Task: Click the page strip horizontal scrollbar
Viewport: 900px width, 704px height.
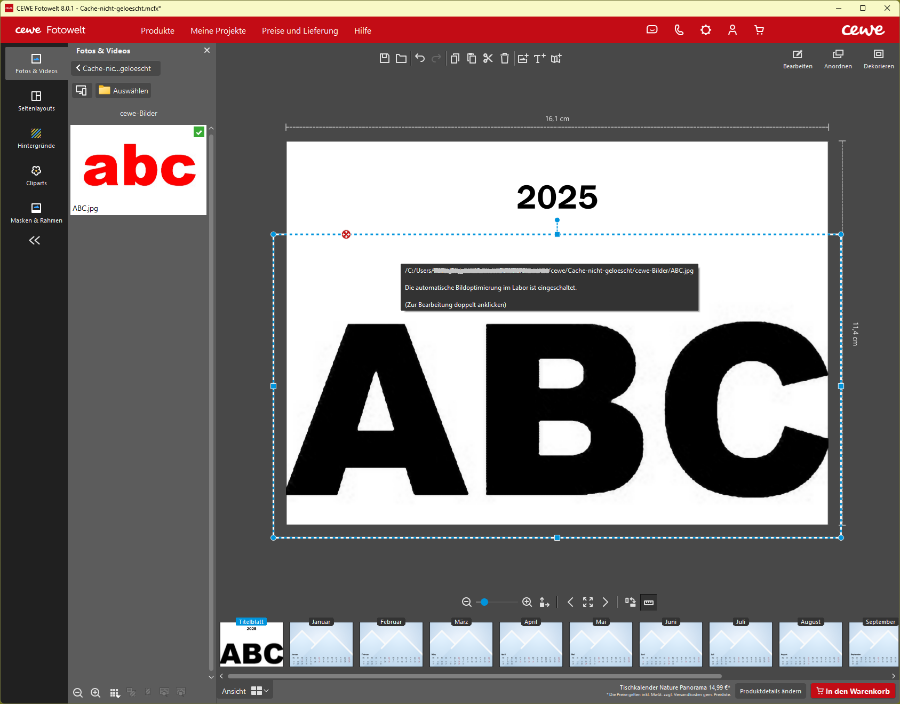Action: click(475, 676)
